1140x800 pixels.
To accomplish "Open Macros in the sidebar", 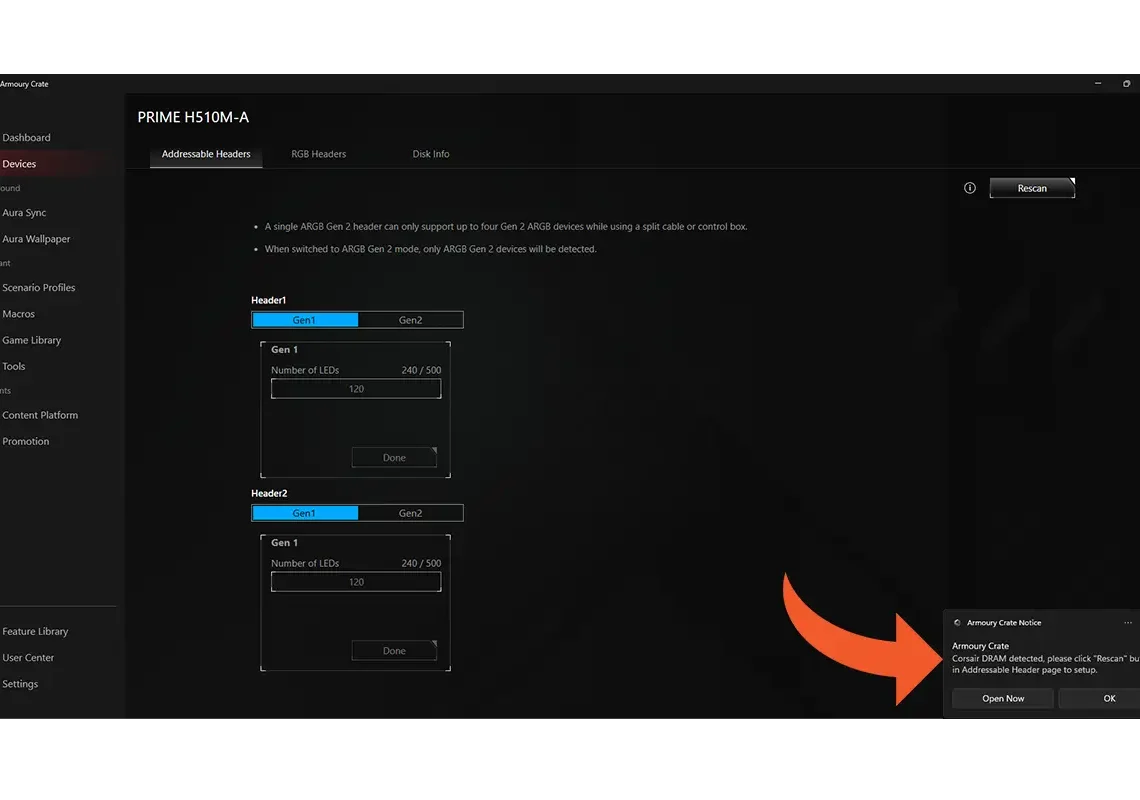I will point(18,313).
